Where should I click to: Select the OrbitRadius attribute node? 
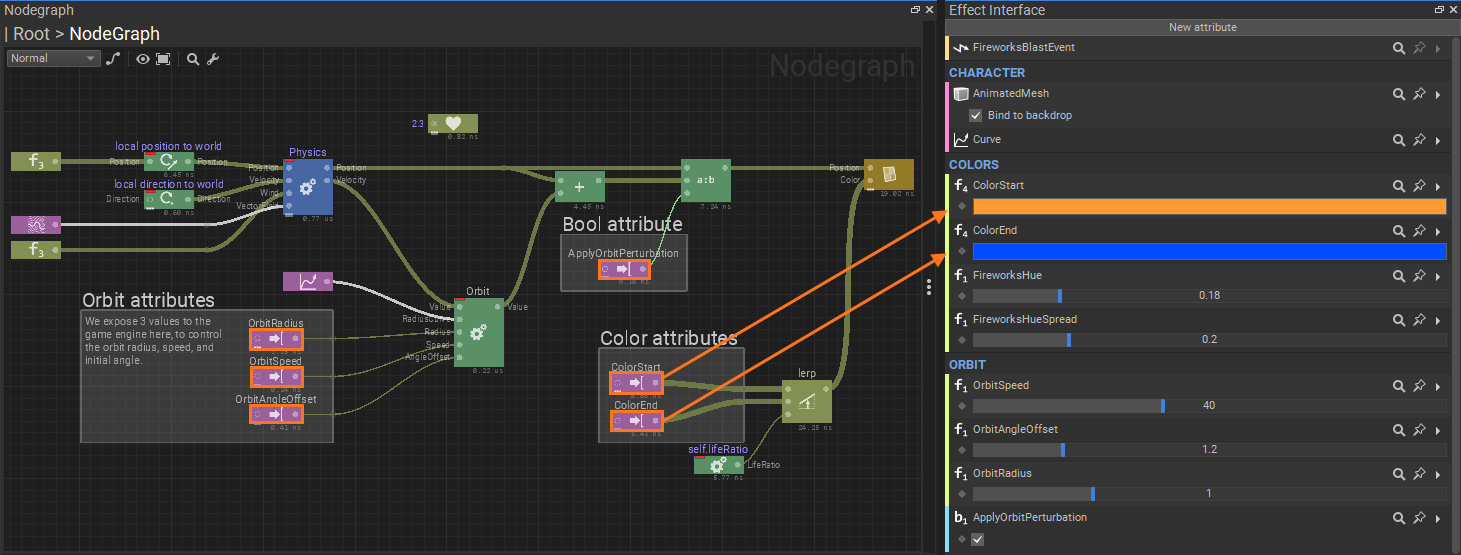coord(276,339)
